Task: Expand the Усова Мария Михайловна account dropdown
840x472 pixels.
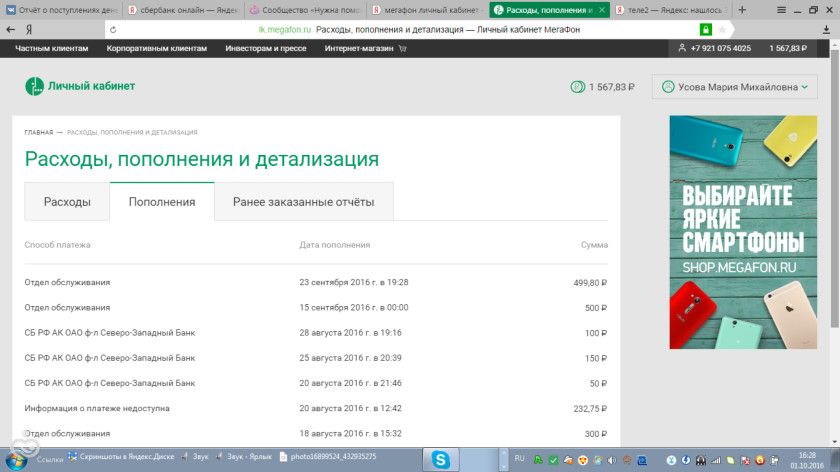Action: point(734,87)
